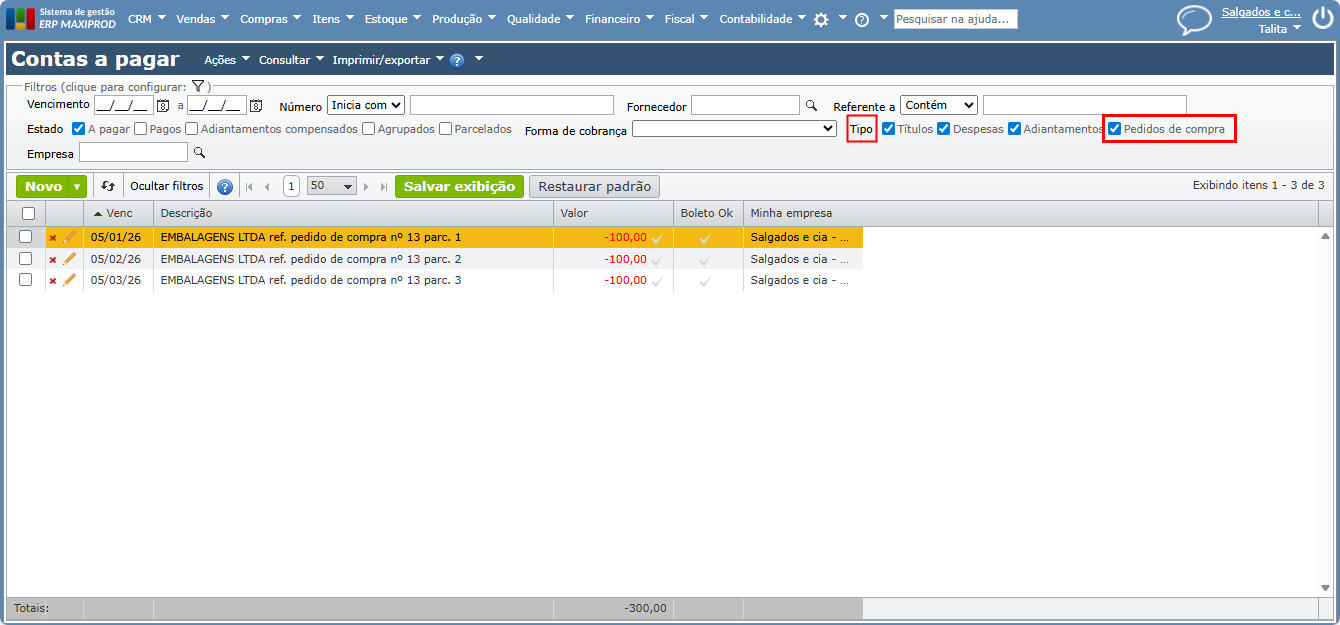Go to the first page of results

(x=249, y=187)
